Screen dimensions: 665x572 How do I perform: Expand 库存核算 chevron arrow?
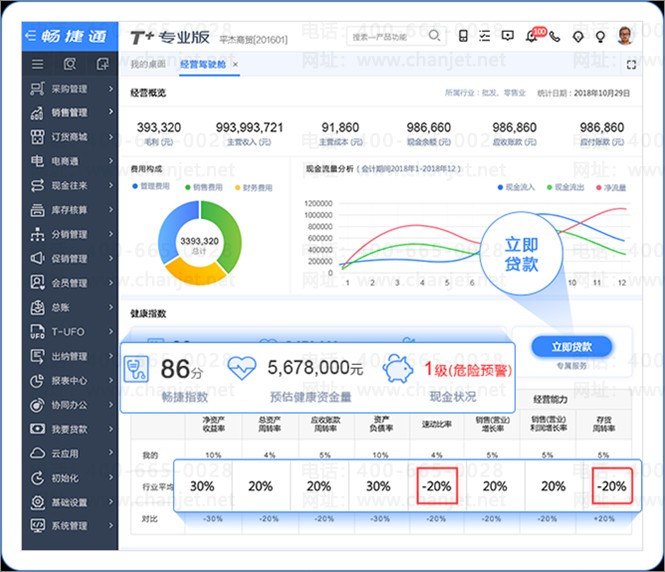point(110,209)
